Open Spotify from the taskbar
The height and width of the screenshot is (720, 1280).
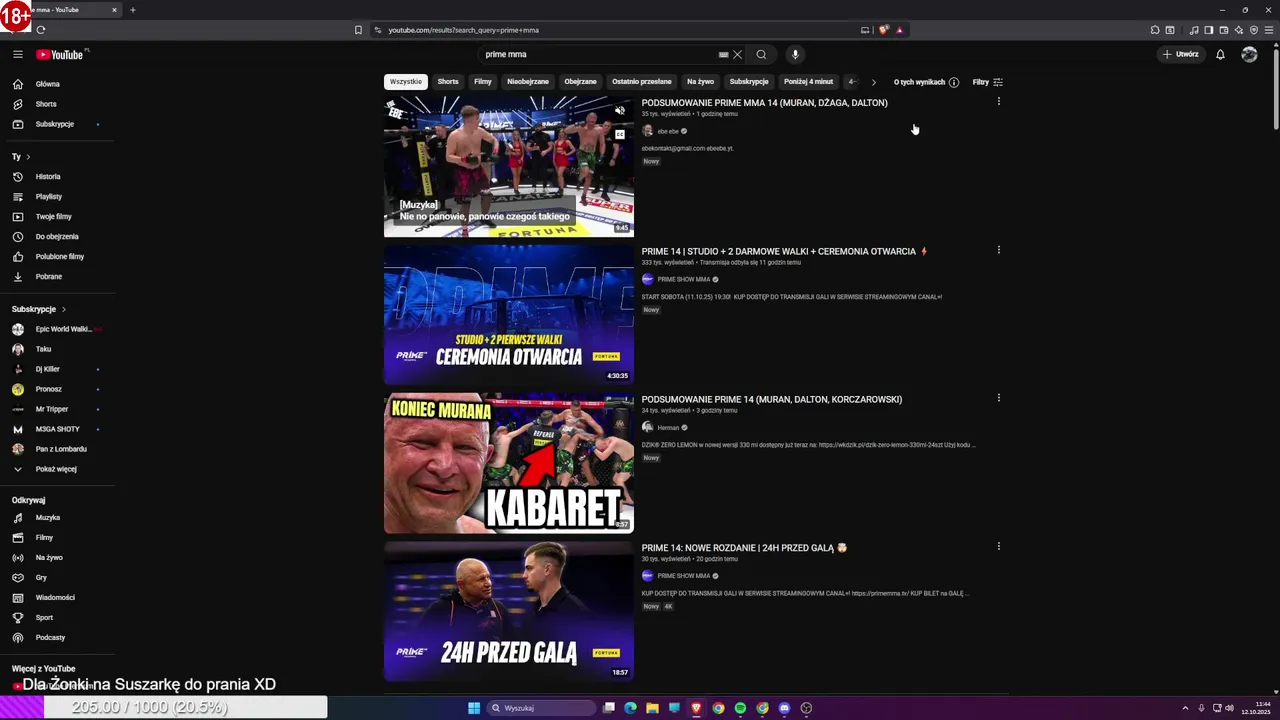[x=740, y=708]
